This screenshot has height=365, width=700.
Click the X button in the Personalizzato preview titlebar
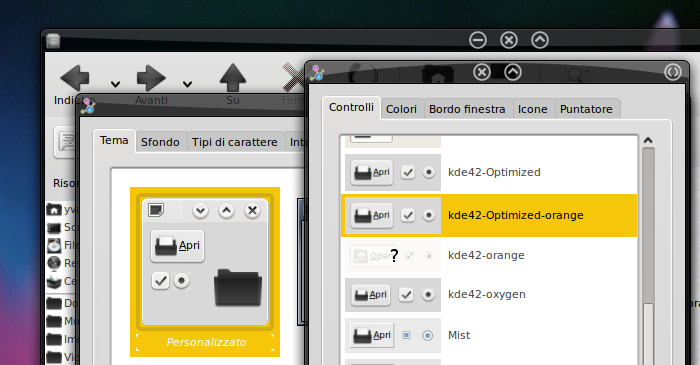tap(252, 211)
